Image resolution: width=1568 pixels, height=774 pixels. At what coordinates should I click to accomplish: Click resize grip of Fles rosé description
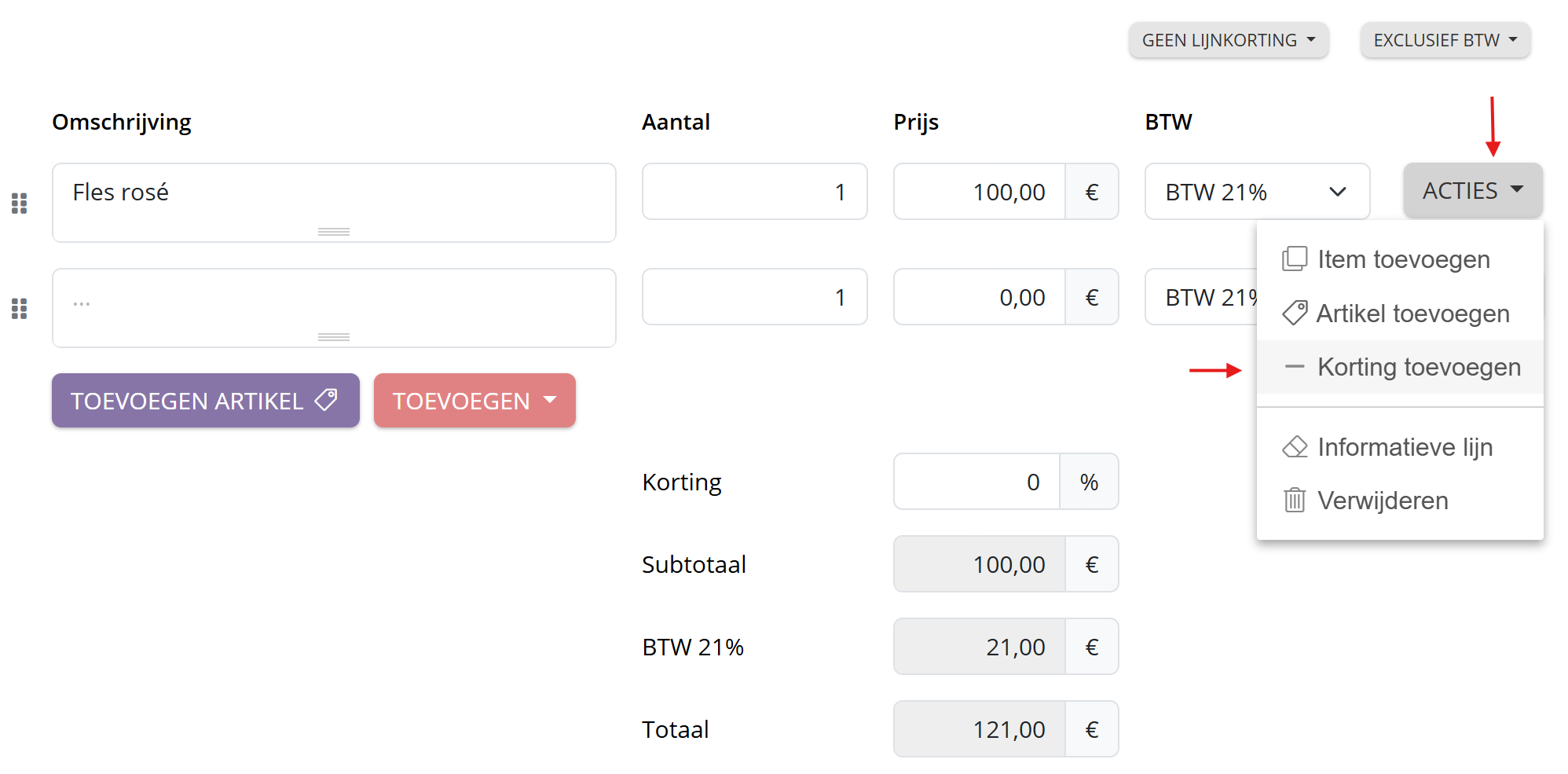334,232
